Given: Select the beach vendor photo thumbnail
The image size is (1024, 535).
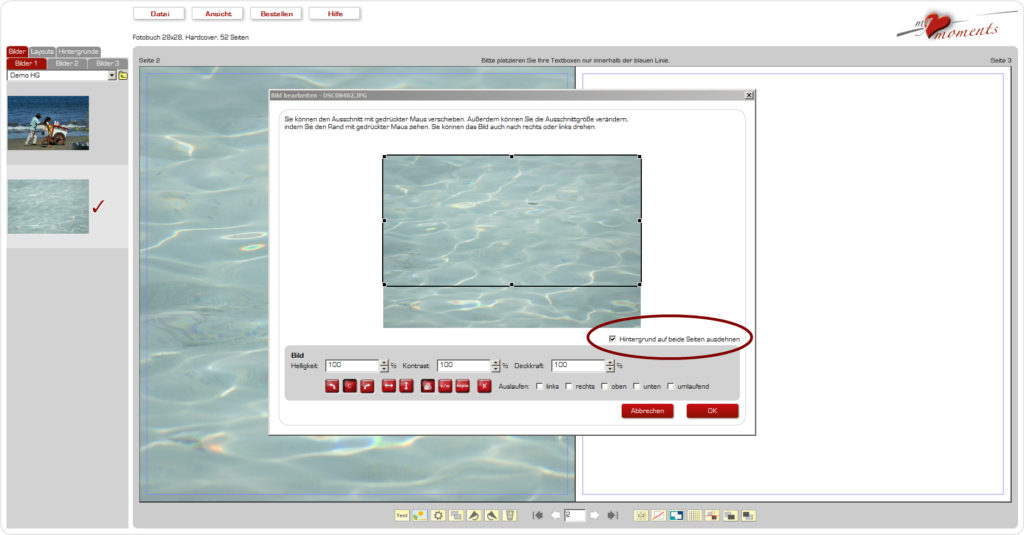Looking at the screenshot, I should 48,123.
